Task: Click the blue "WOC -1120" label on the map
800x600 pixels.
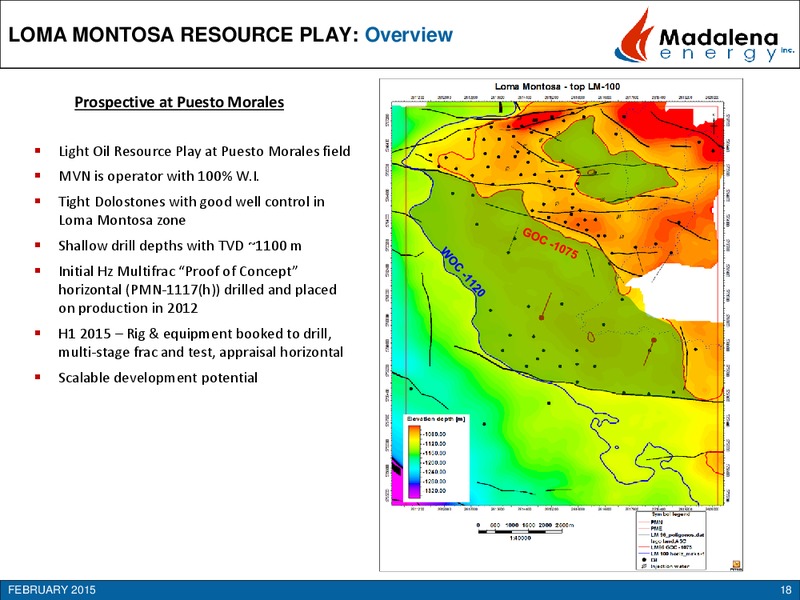Action: [463, 271]
